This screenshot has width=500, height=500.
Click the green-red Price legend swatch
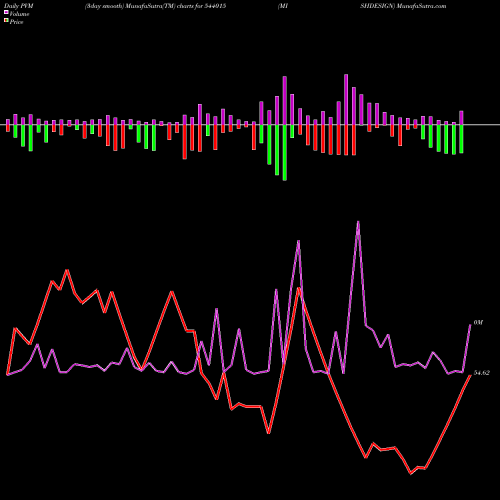pos(6,20)
